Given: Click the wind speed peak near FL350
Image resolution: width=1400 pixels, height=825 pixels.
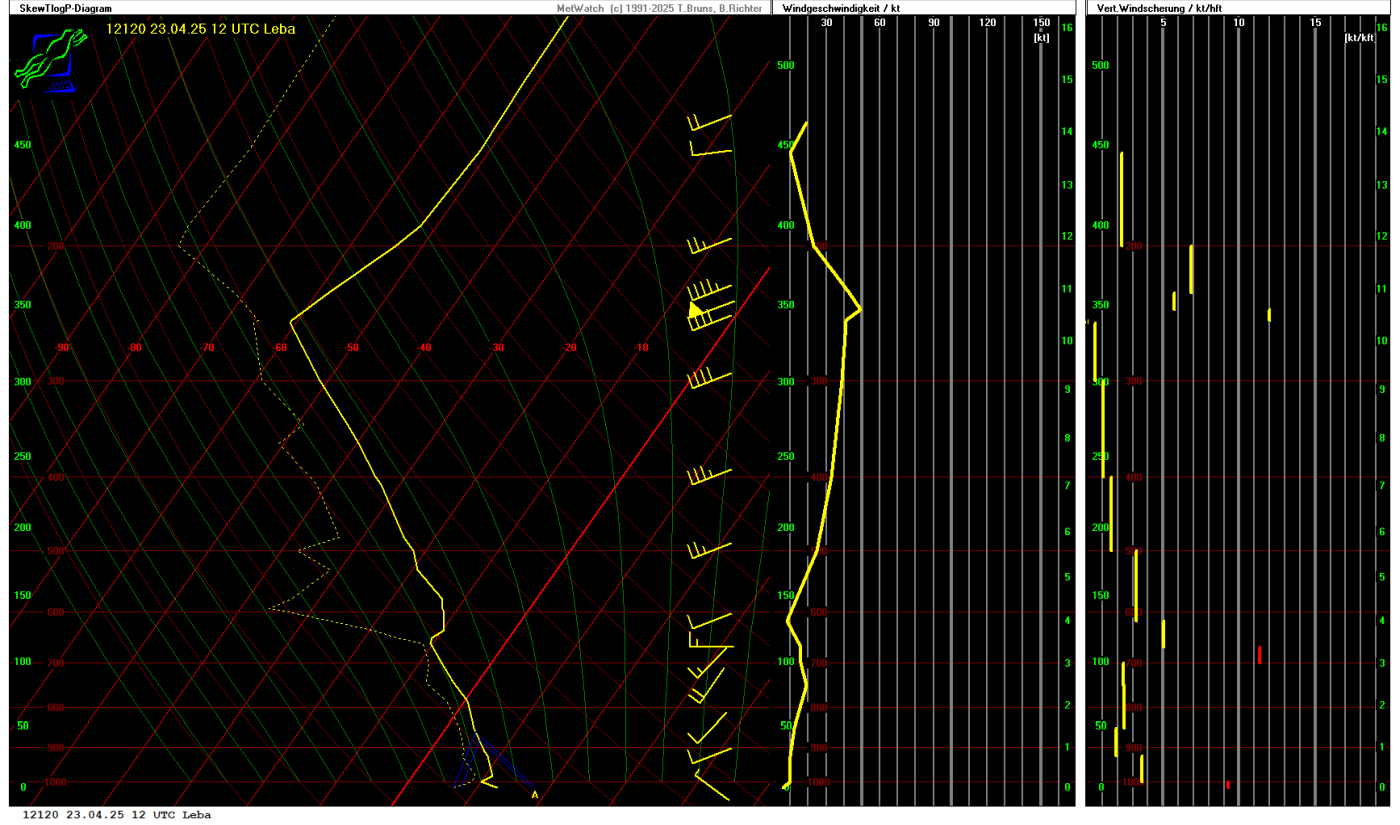Looking at the screenshot, I should point(860,311).
